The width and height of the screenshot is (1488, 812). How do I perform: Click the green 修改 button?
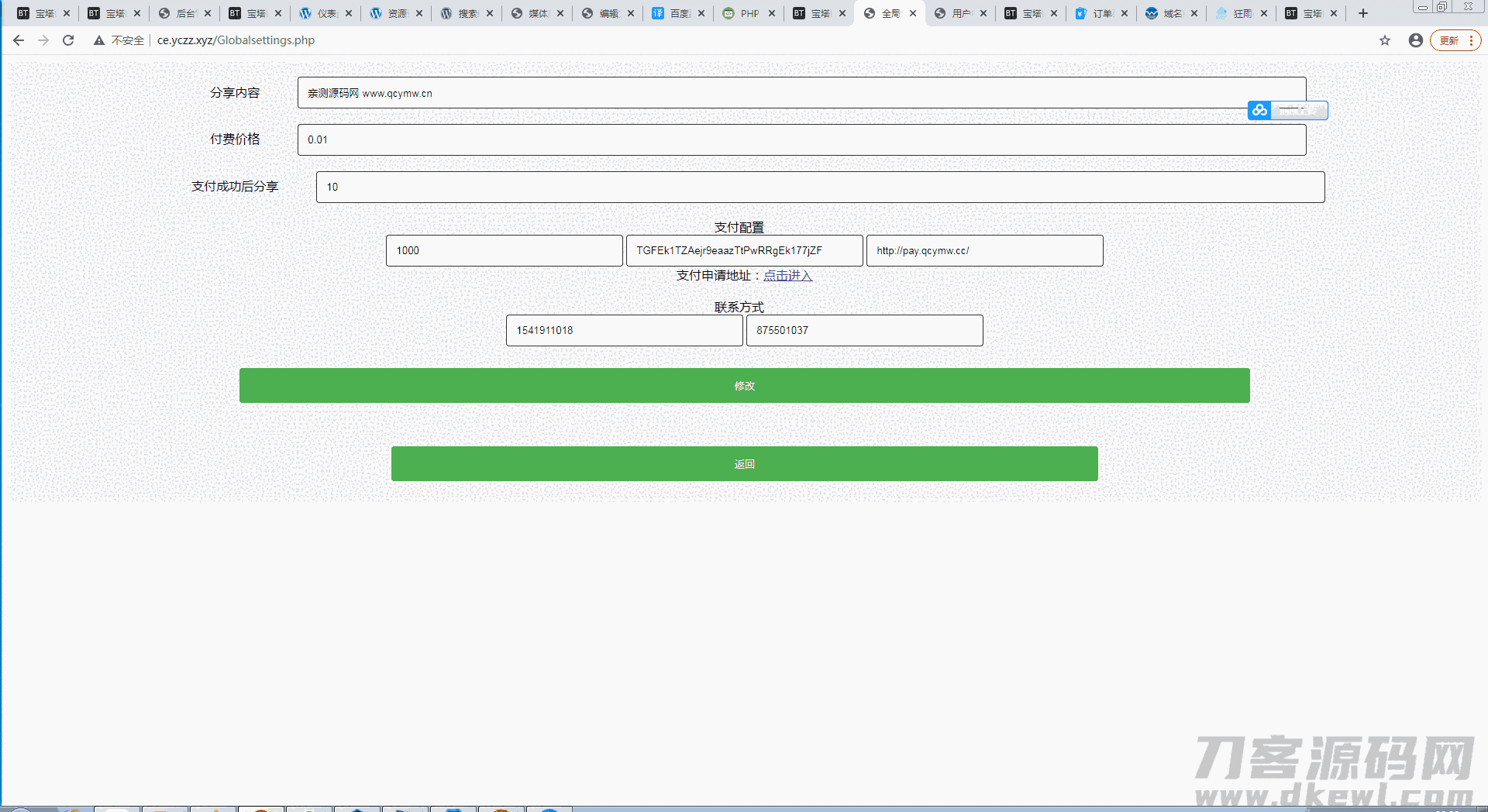pos(744,385)
